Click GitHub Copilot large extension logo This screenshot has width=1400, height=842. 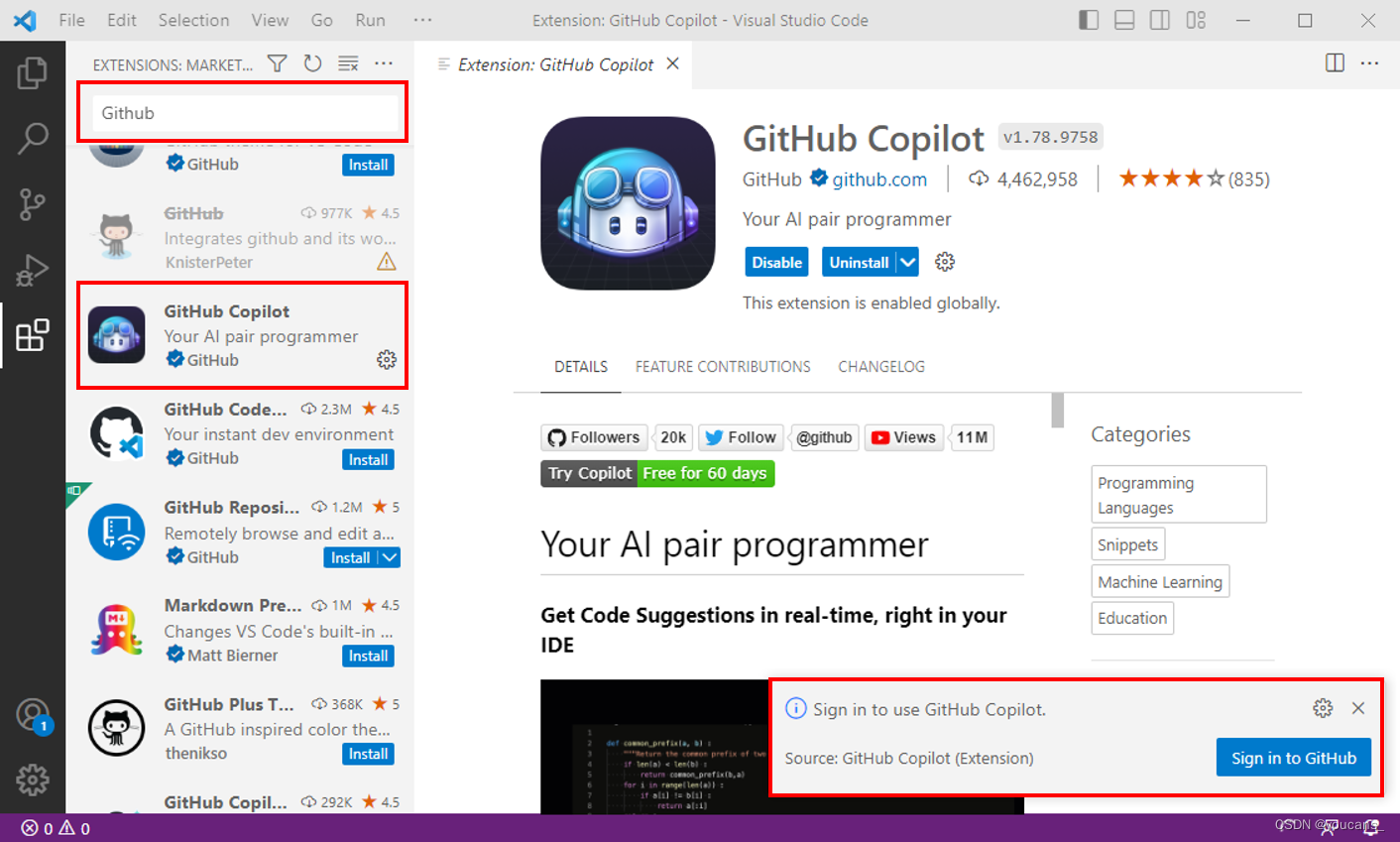pyautogui.click(x=628, y=203)
